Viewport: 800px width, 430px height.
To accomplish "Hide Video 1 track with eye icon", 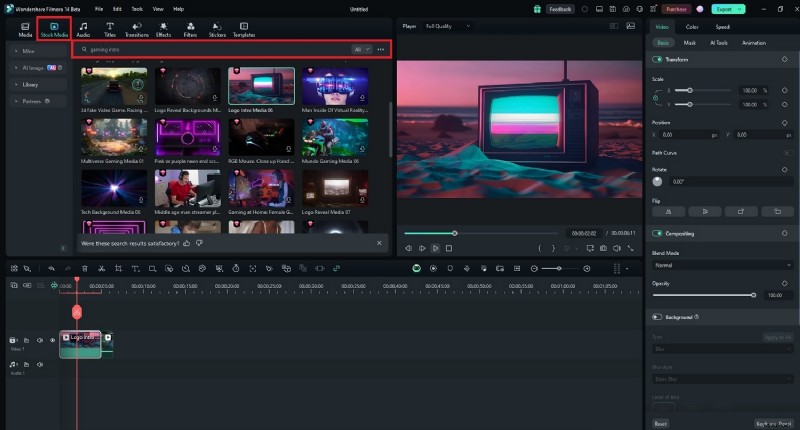I will pyautogui.click(x=52, y=340).
